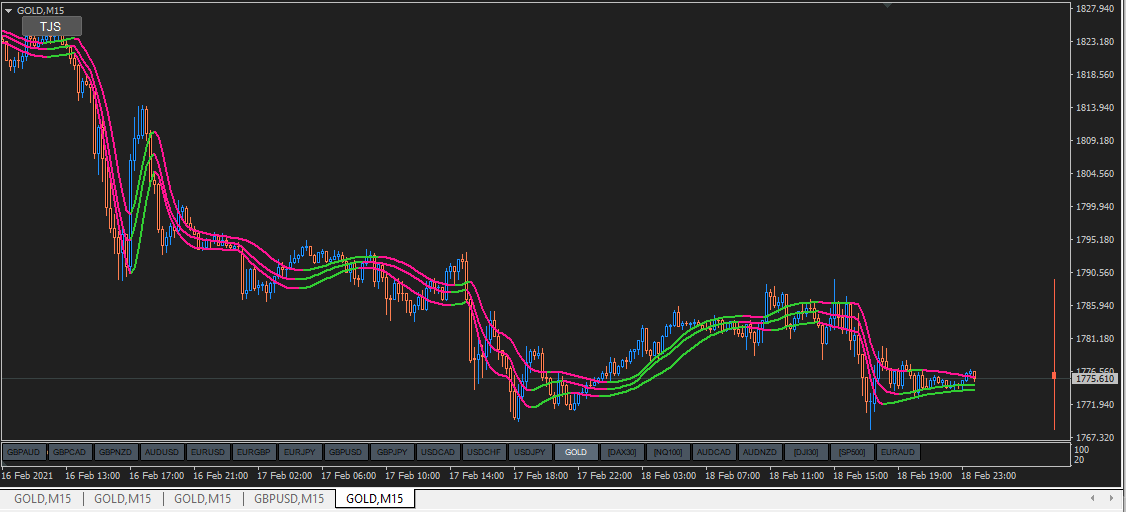Screen dimensions: 1126x512
Task: Click the 1827.940 price scale label
Action: pyautogui.click(x=1094, y=9)
